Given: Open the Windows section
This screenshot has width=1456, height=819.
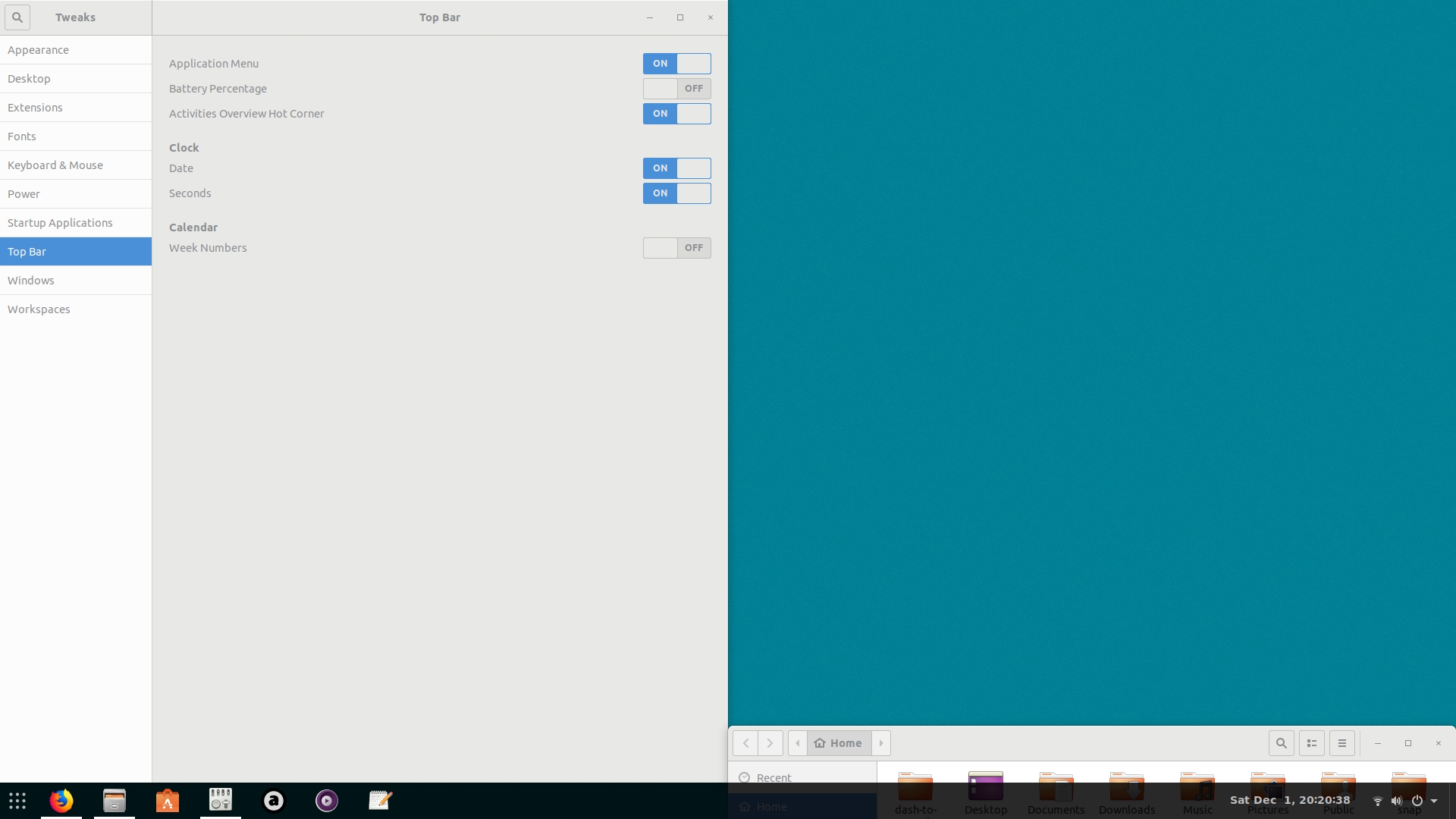Looking at the screenshot, I should point(76,281).
